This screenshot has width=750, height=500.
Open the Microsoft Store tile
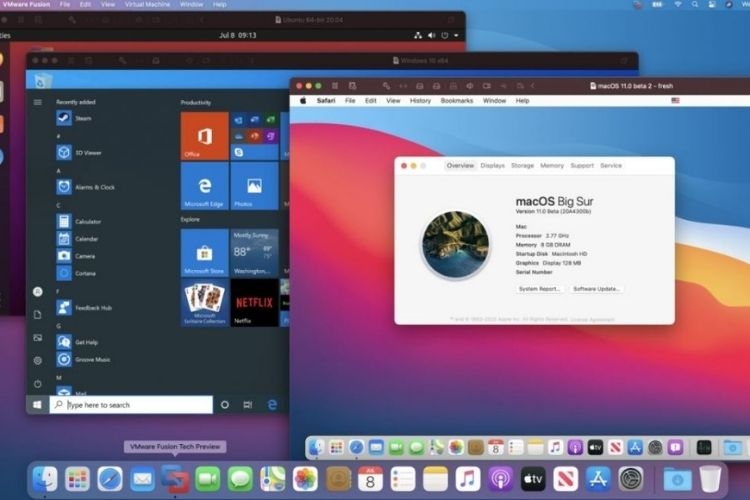coord(205,253)
